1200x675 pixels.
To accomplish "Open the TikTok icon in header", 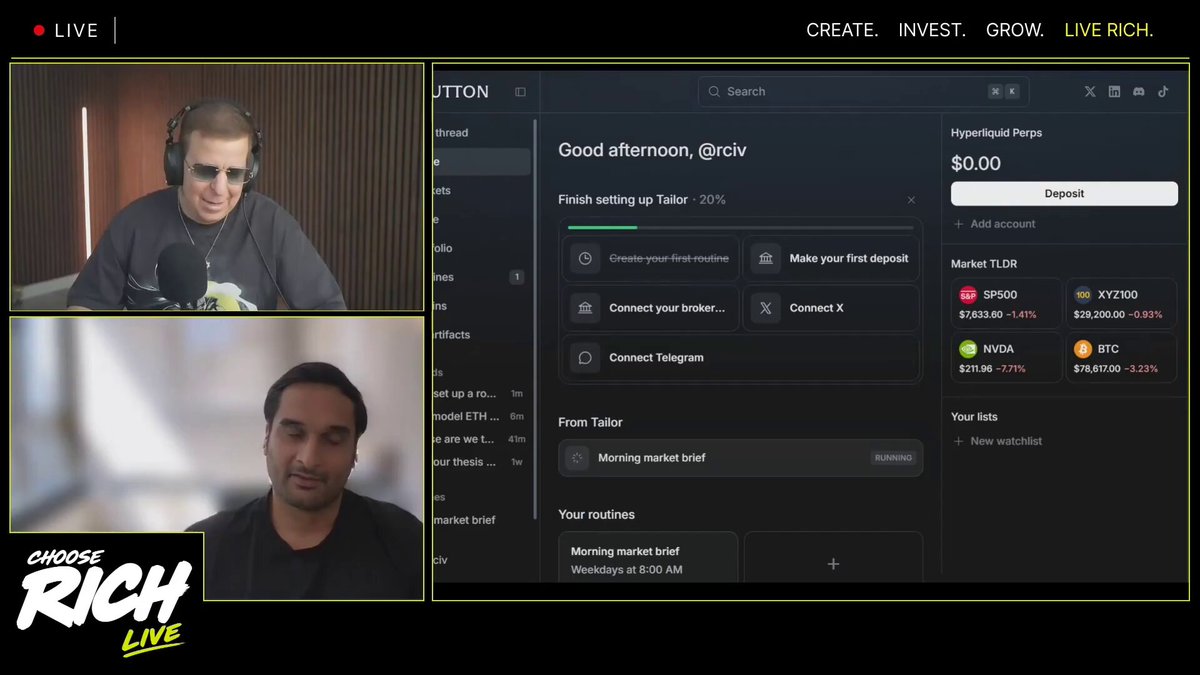I will (1163, 91).
